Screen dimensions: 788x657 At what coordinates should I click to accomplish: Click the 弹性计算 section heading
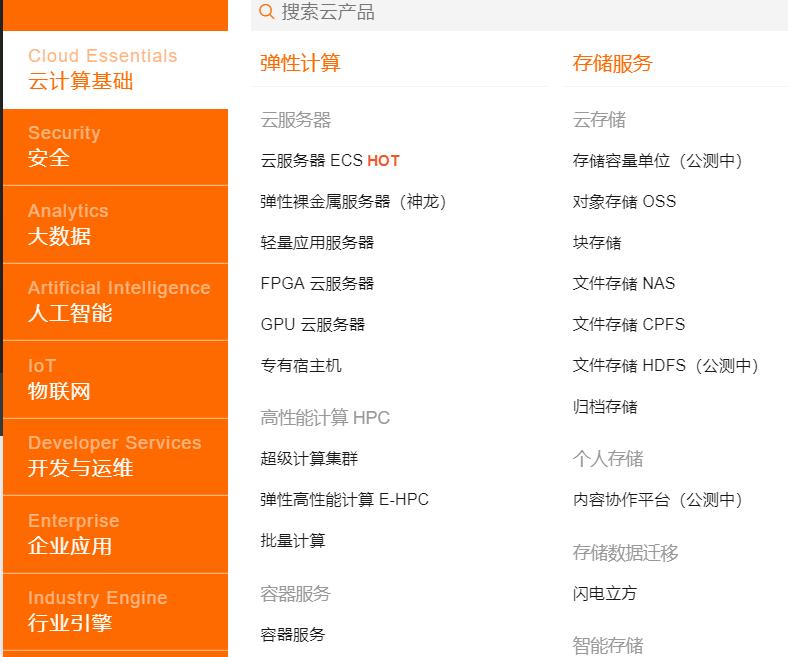(x=300, y=63)
